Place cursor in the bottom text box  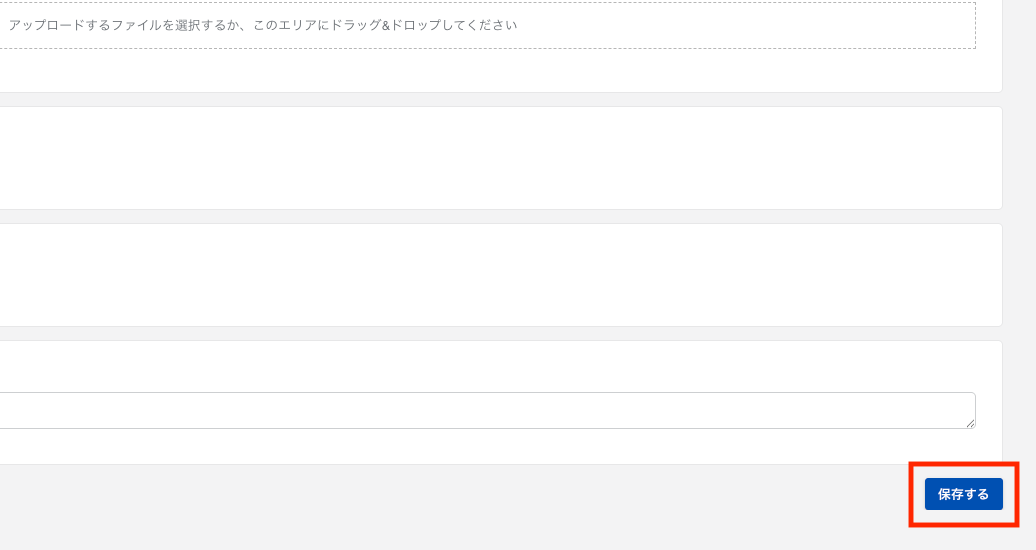[x=480, y=410]
